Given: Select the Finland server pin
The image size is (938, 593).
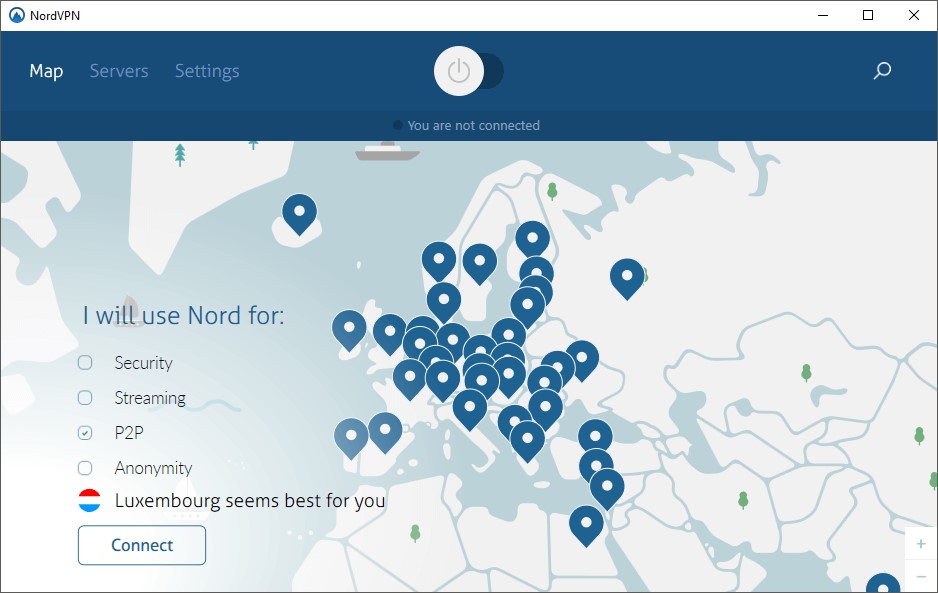Looking at the screenshot, I should click(x=532, y=238).
